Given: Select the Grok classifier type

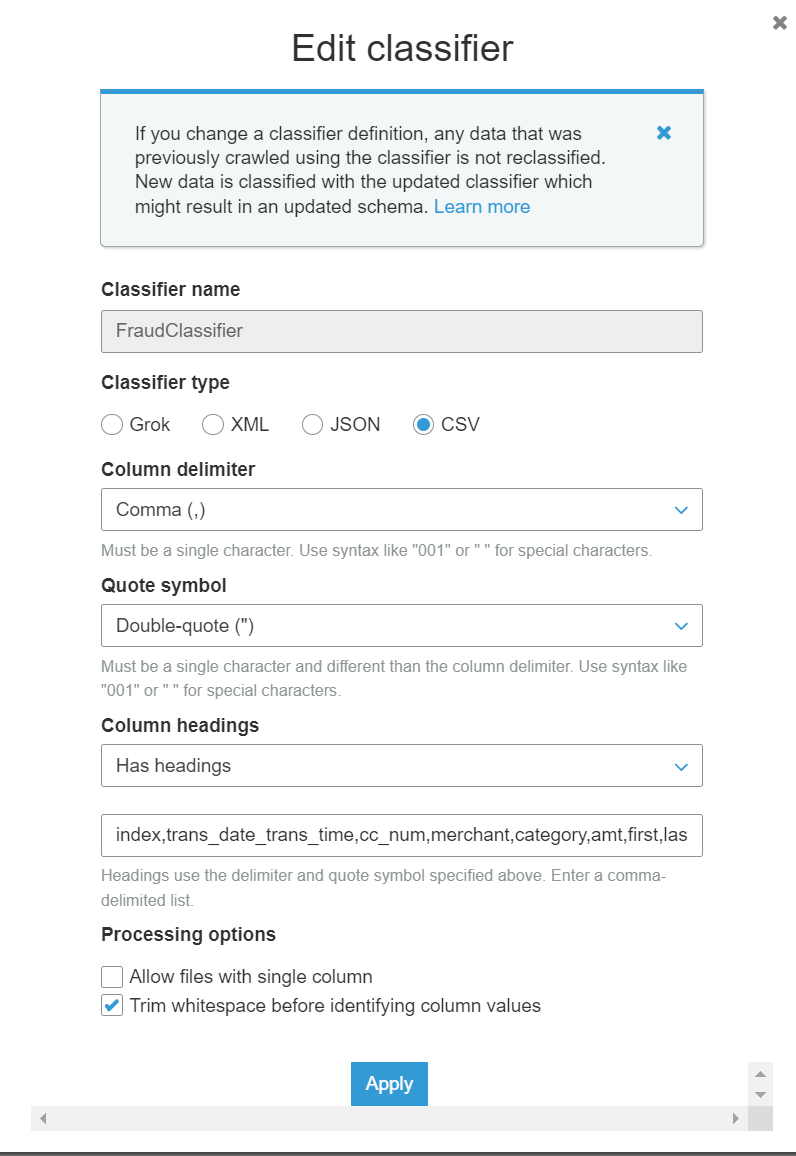Looking at the screenshot, I should coord(112,425).
